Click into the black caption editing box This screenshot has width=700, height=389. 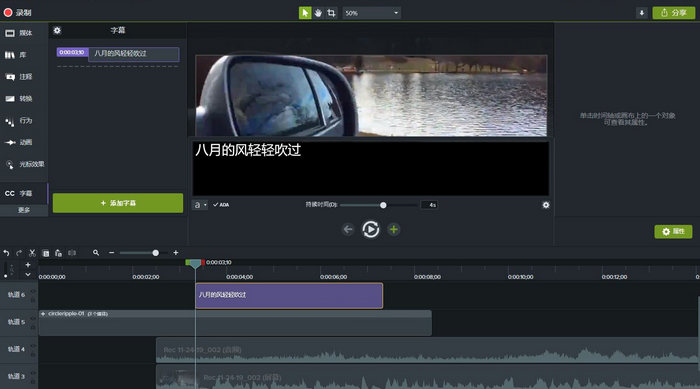(371, 168)
